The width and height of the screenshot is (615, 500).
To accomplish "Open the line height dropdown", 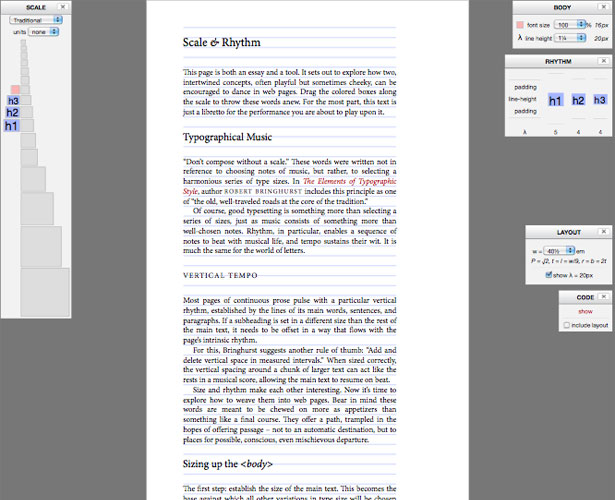I will point(570,38).
